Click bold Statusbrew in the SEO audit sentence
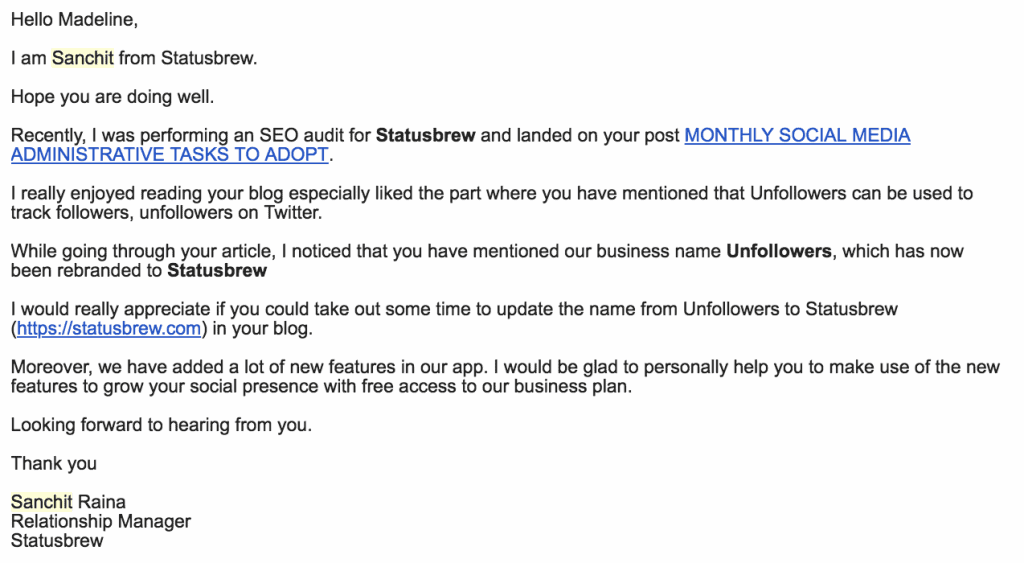The image size is (1024, 563). (x=425, y=135)
